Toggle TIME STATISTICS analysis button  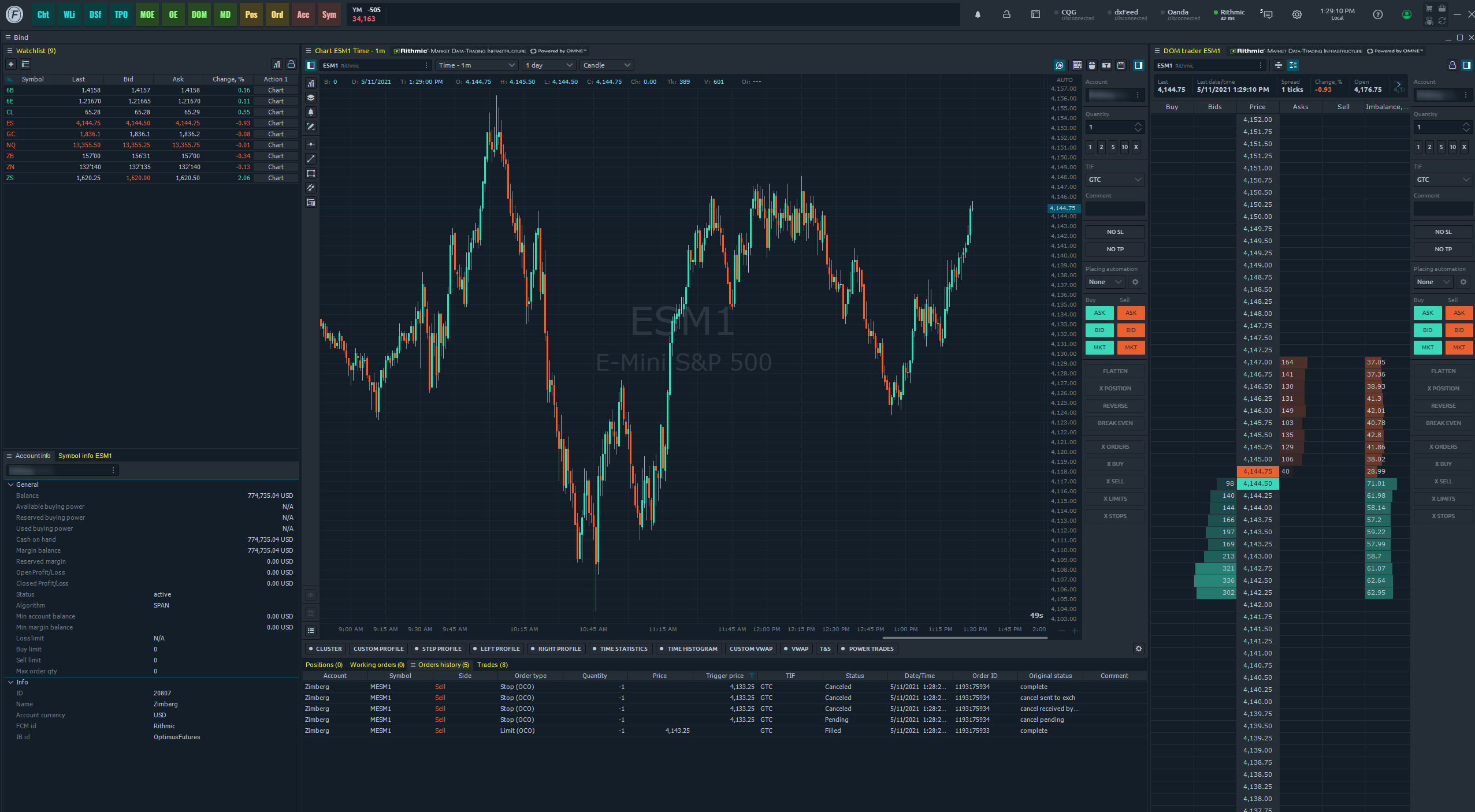(x=620, y=649)
